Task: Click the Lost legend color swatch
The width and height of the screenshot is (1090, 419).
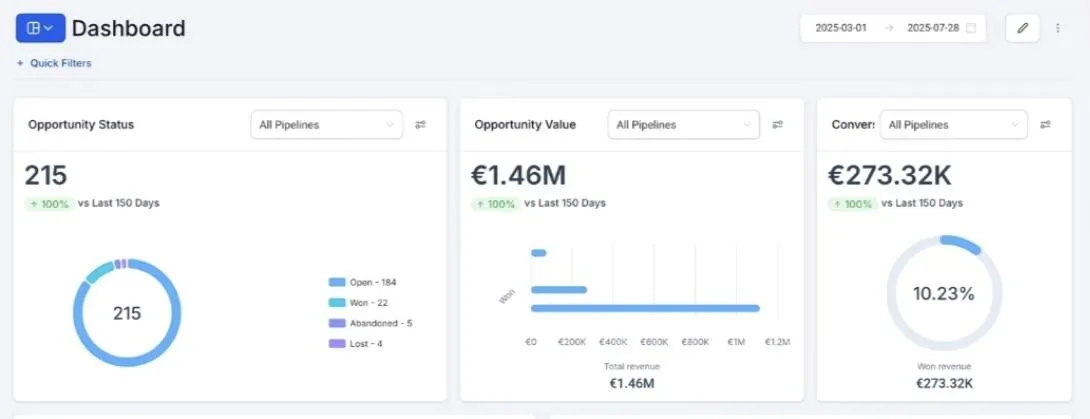Action: point(336,344)
